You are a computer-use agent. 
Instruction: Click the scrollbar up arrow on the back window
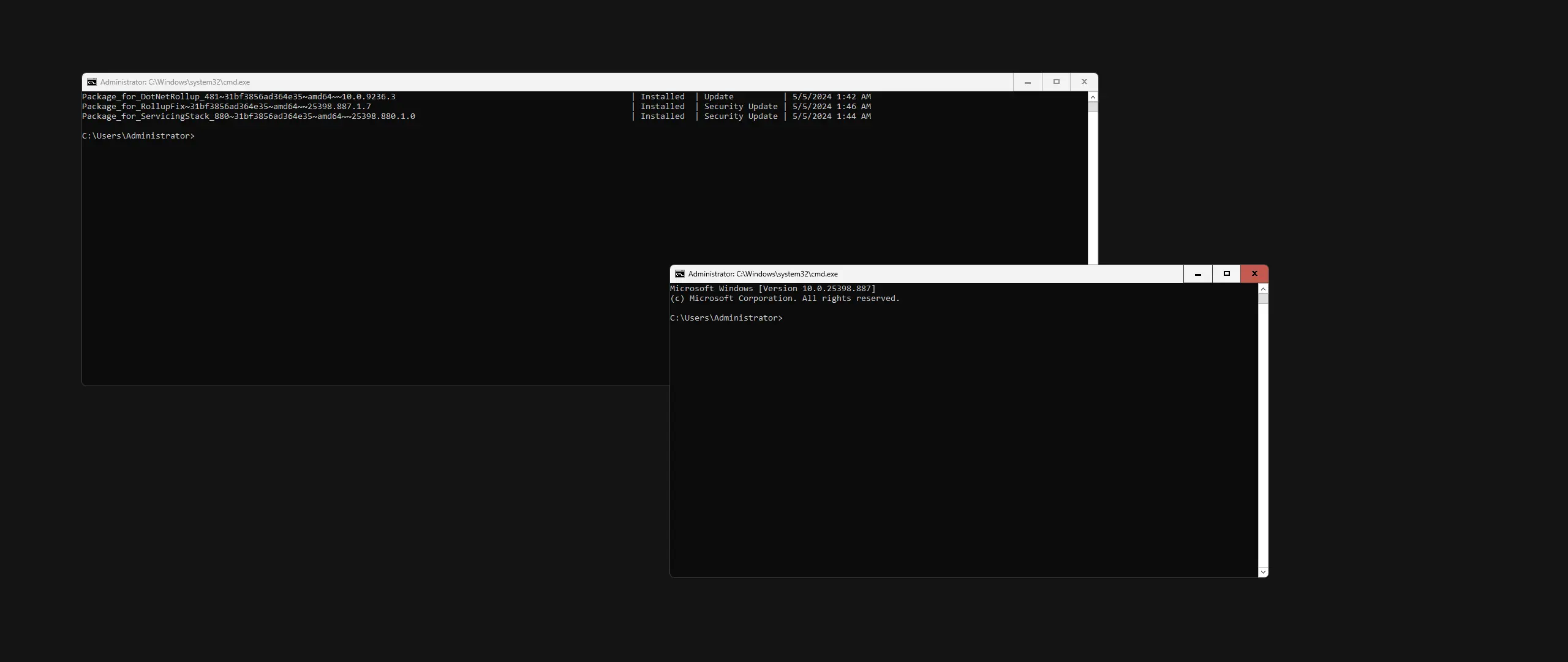(x=1093, y=97)
